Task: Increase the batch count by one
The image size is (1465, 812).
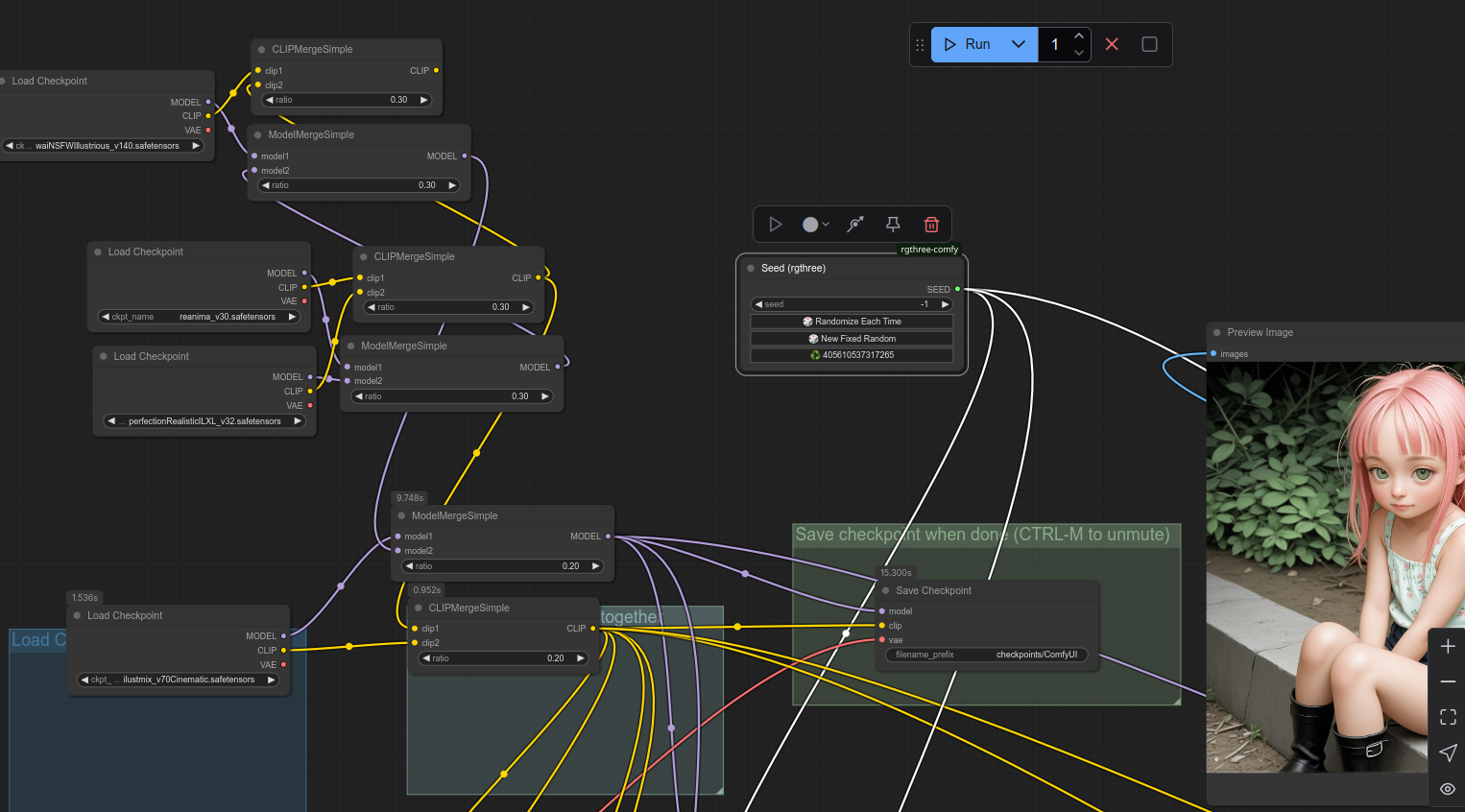Action: coord(1079,36)
